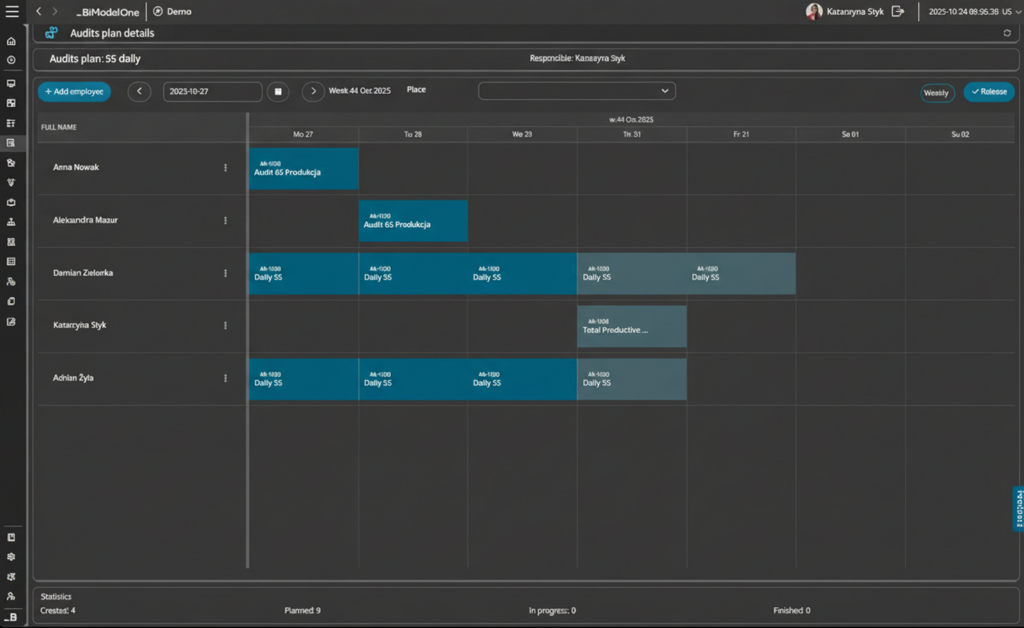Open the three-dot menu for Damian Zielonka

pos(226,273)
